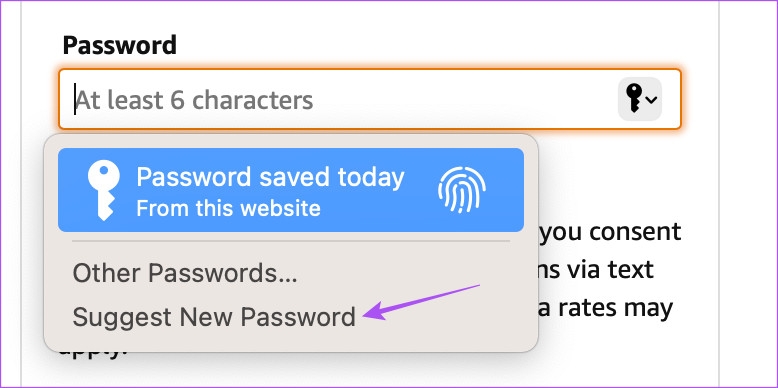Focus the password field with placeholder text

[x=370, y=99]
